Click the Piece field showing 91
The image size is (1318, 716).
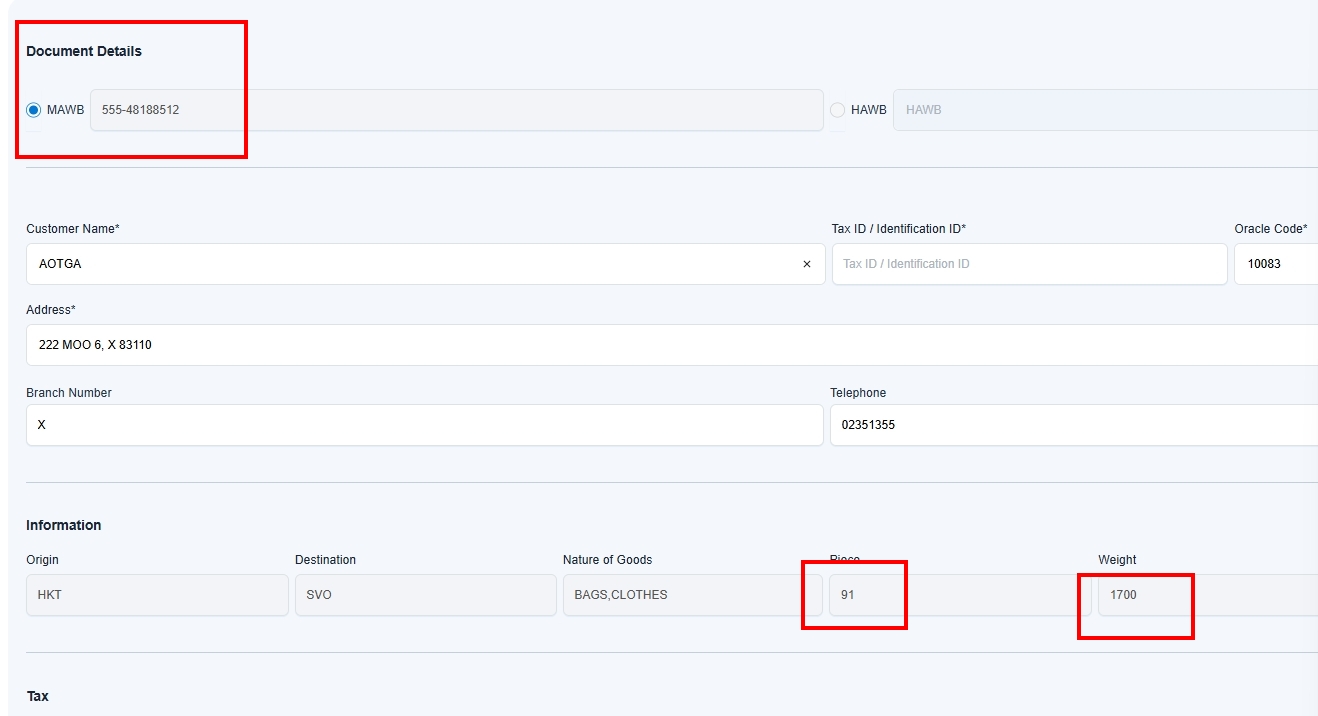(x=960, y=595)
